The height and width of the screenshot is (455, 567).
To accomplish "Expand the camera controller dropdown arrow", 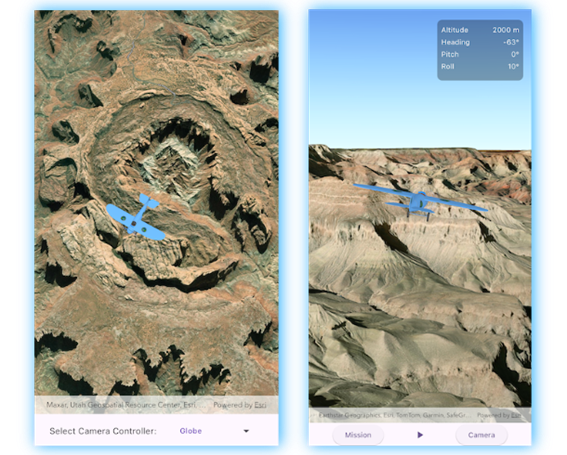I will pyautogui.click(x=246, y=431).
